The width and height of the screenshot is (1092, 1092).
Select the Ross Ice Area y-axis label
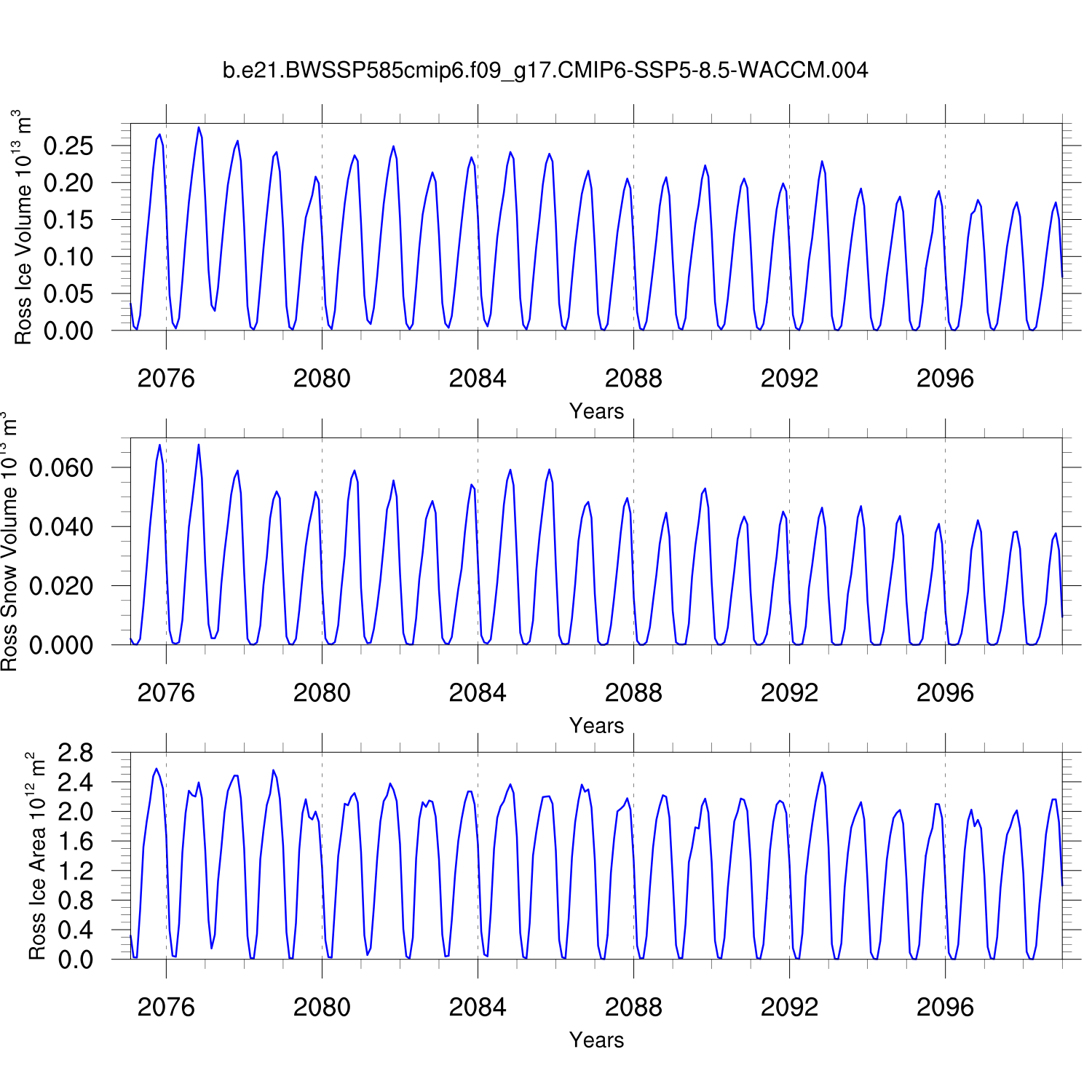click(x=36, y=856)
